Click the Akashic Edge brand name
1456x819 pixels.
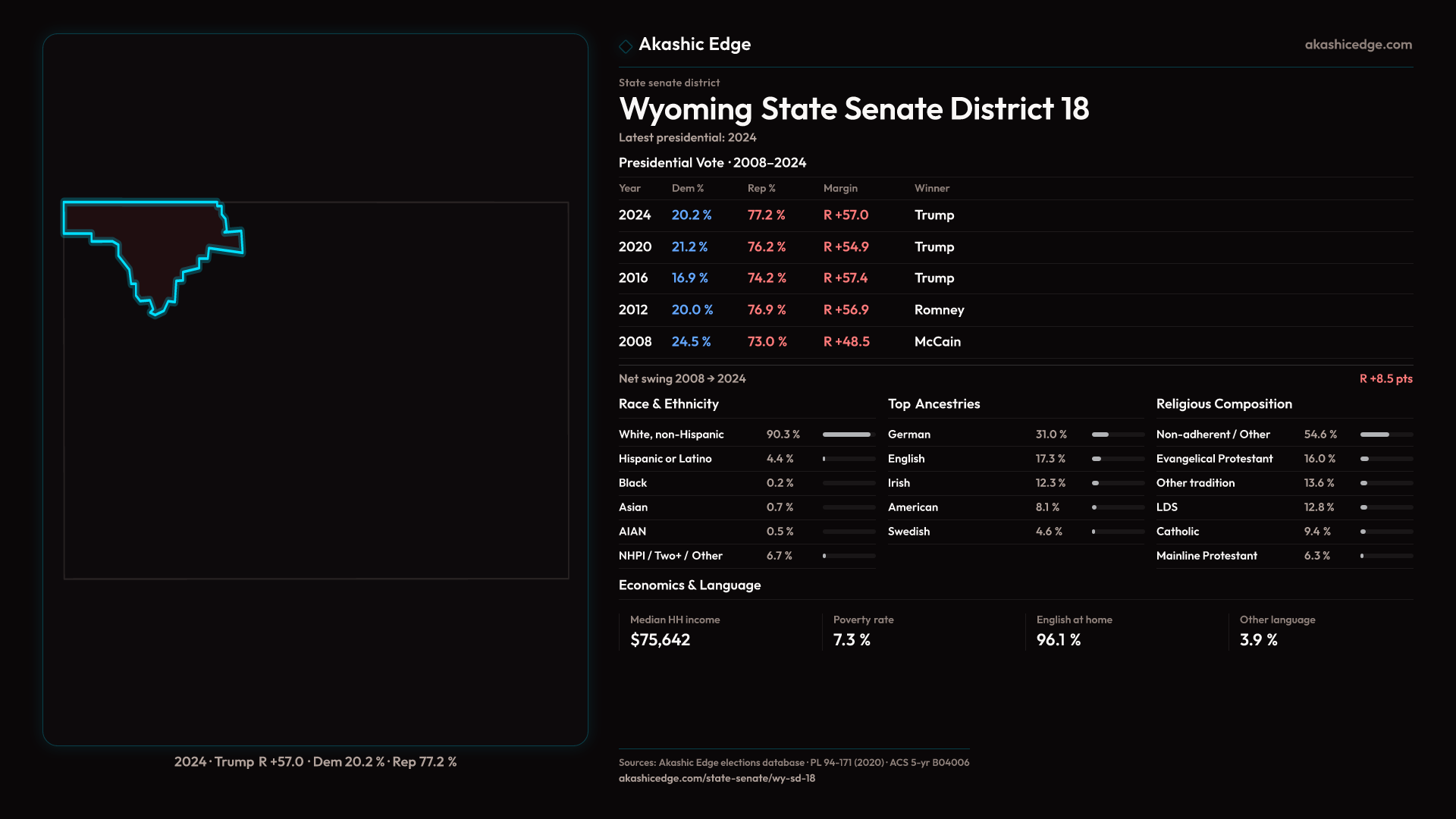pyautogui.click(x=694, y=45)
